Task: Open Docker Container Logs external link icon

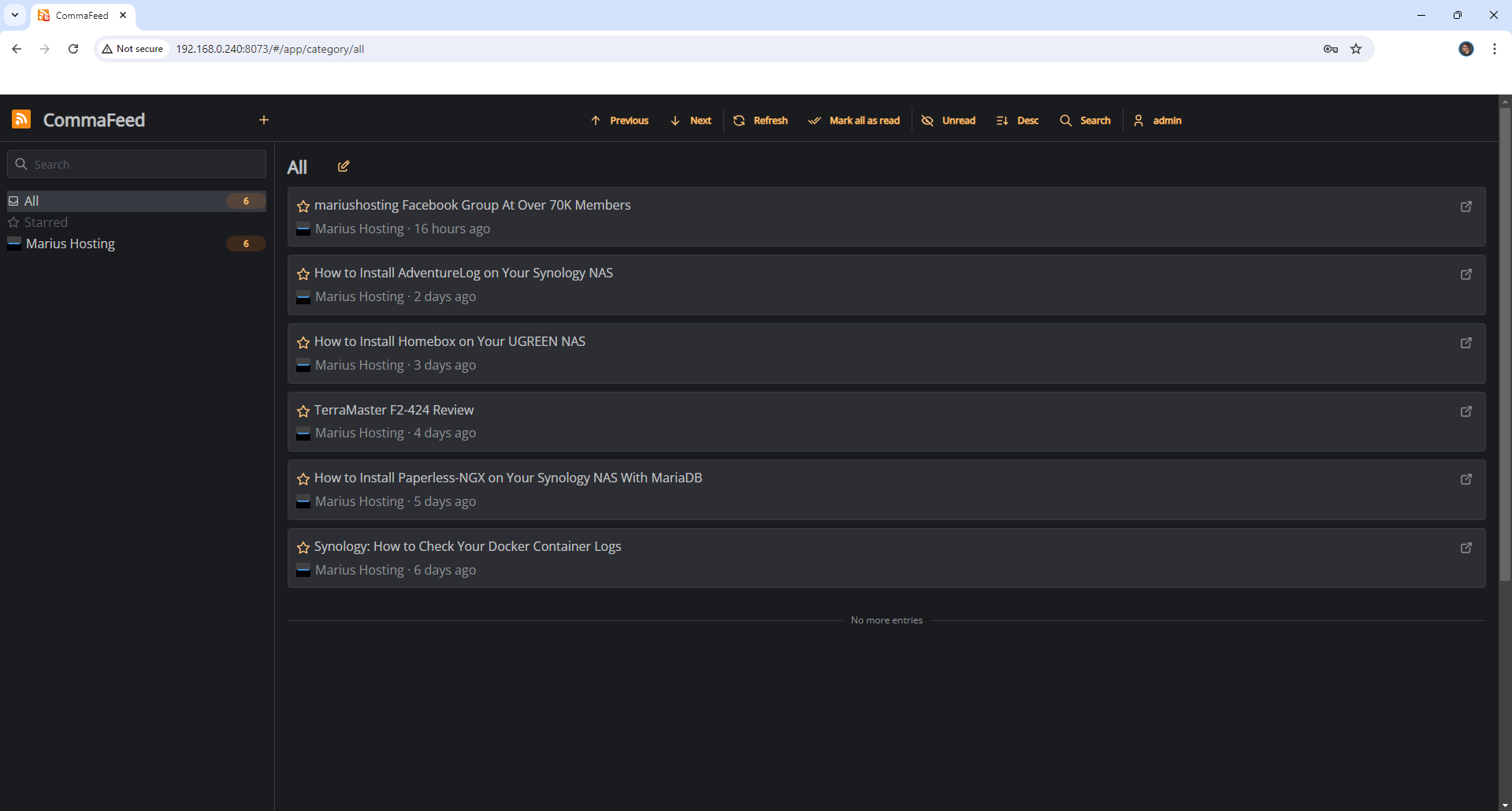Action: pos(1466,547)
